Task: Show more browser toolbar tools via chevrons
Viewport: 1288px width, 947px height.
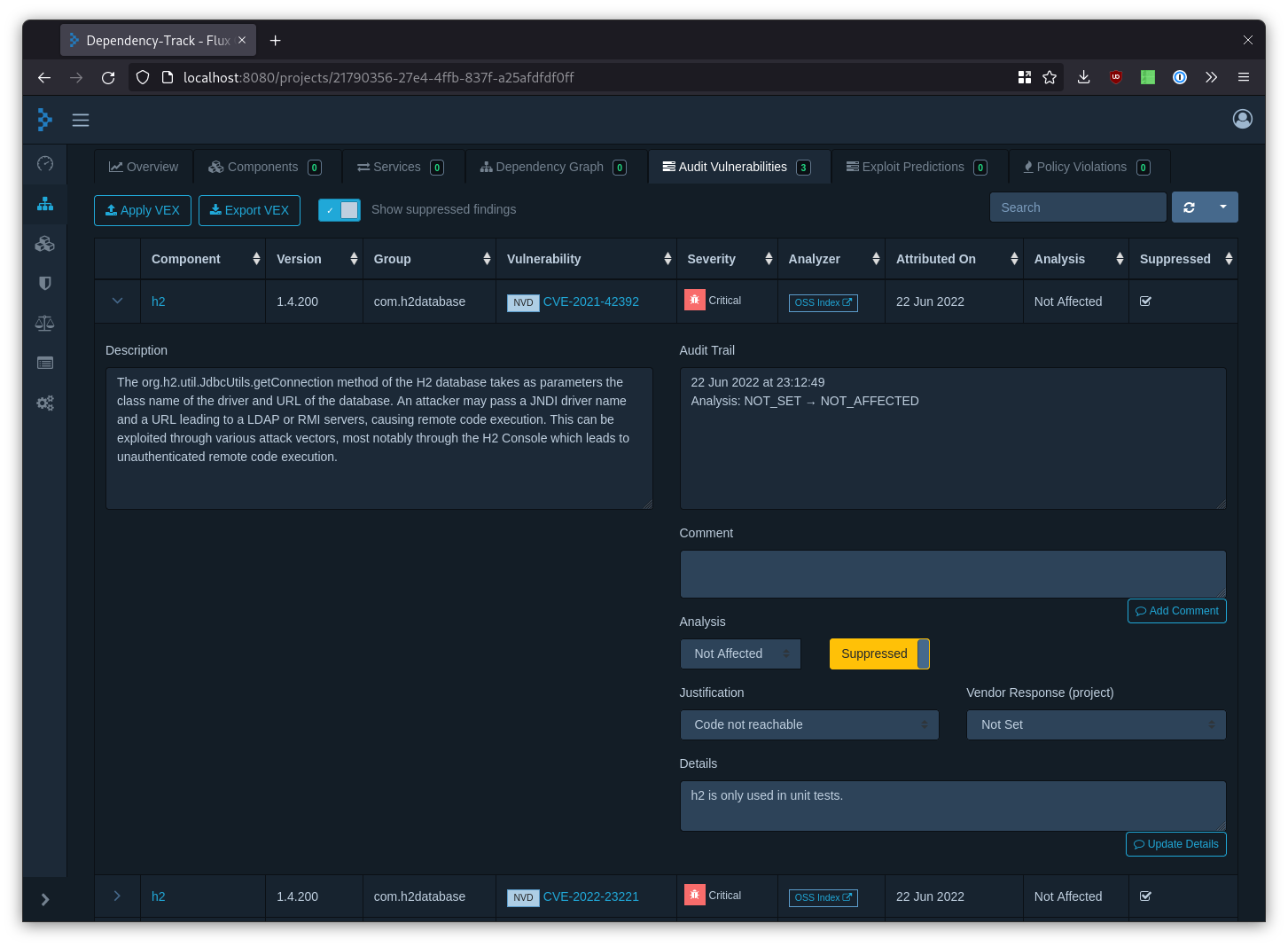Action: (1212, 78)
